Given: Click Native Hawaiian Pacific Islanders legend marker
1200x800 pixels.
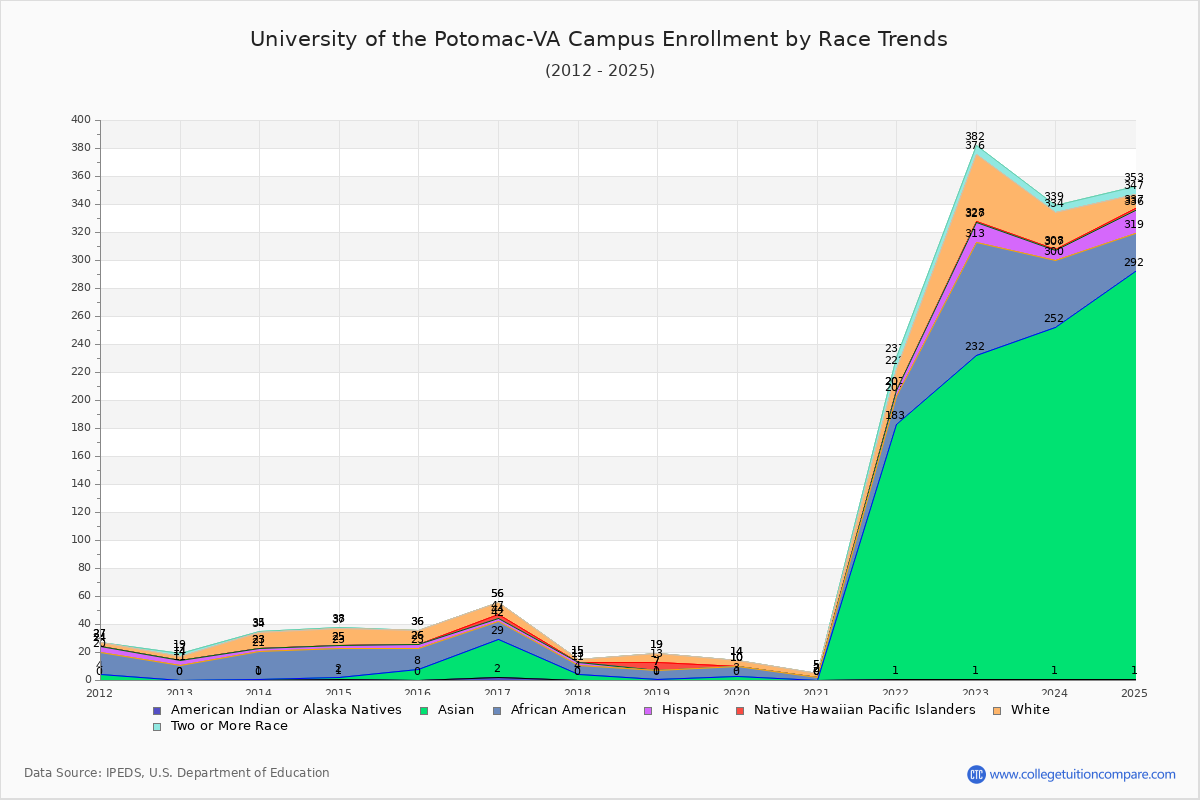Looking at the screenshot, I should [740, 710].
